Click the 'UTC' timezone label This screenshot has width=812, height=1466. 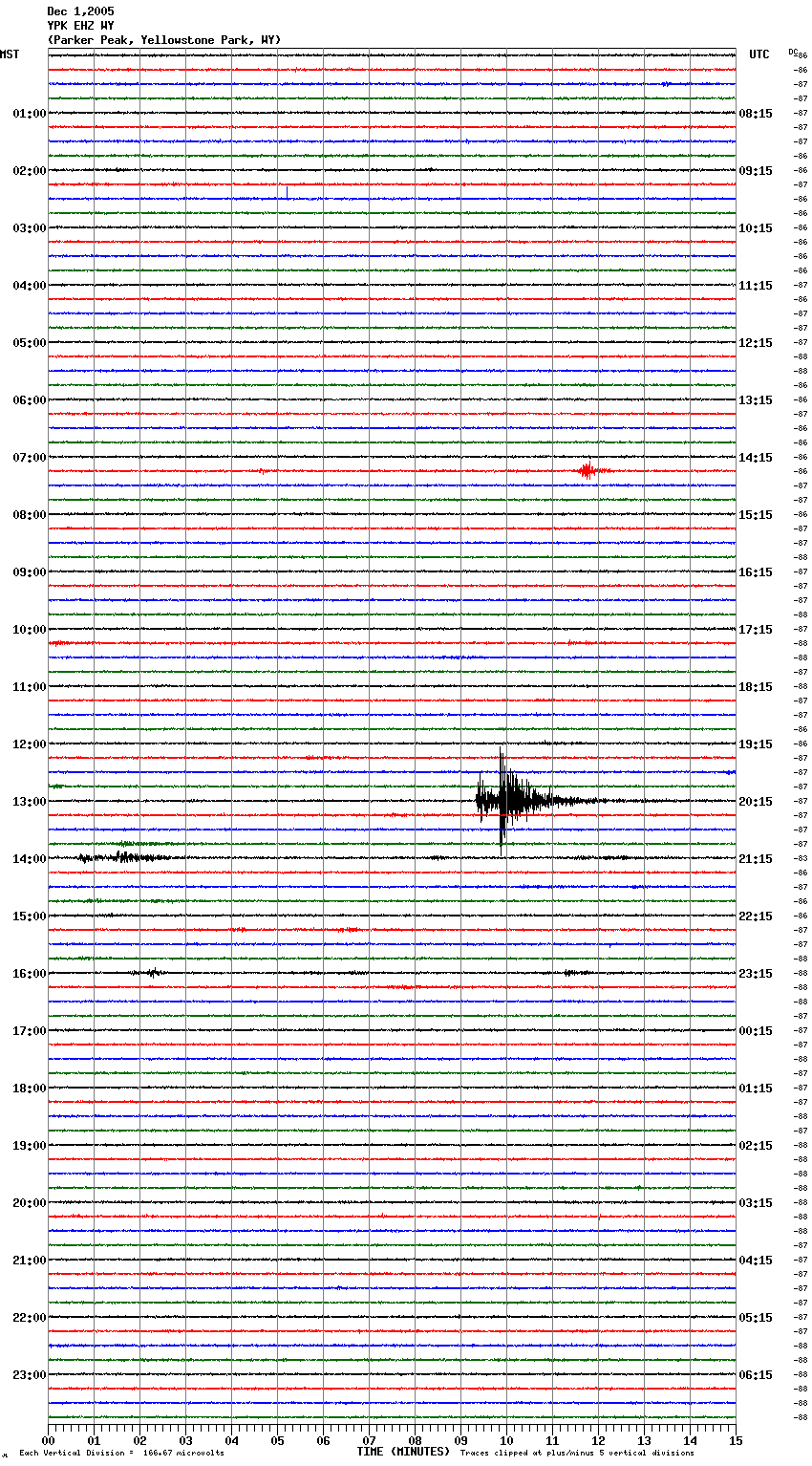point(759,54)
